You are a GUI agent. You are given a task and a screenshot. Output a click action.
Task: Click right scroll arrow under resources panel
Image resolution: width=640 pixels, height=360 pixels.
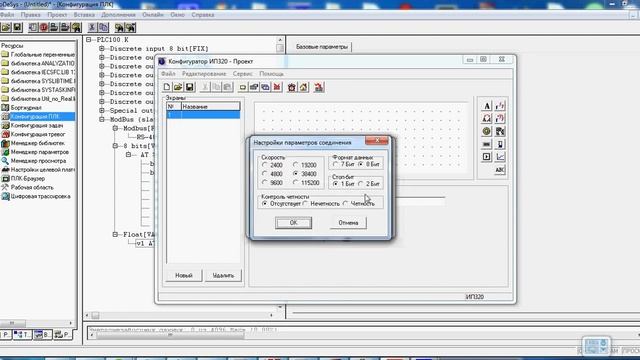(x=71, y=323)
